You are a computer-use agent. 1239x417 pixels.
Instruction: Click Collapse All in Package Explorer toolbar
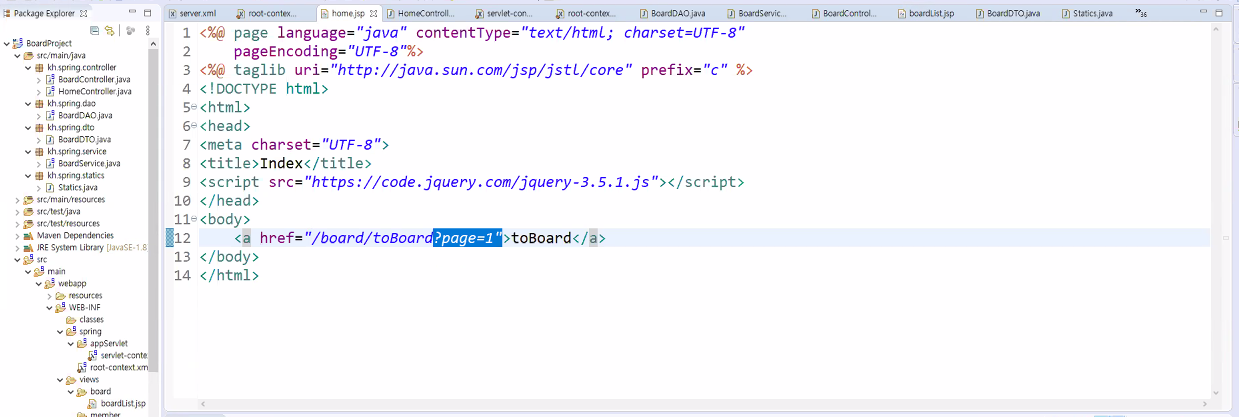pos(94,31)
